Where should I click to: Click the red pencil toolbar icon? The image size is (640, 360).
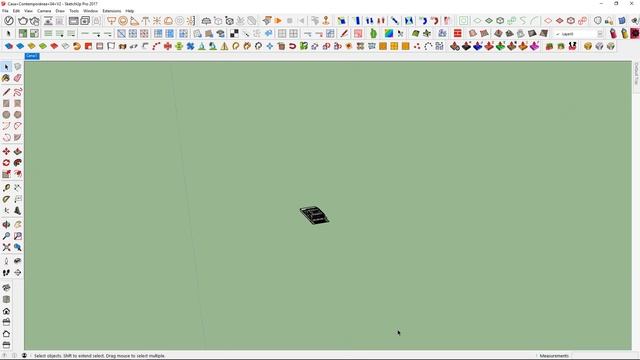[344, 33]
